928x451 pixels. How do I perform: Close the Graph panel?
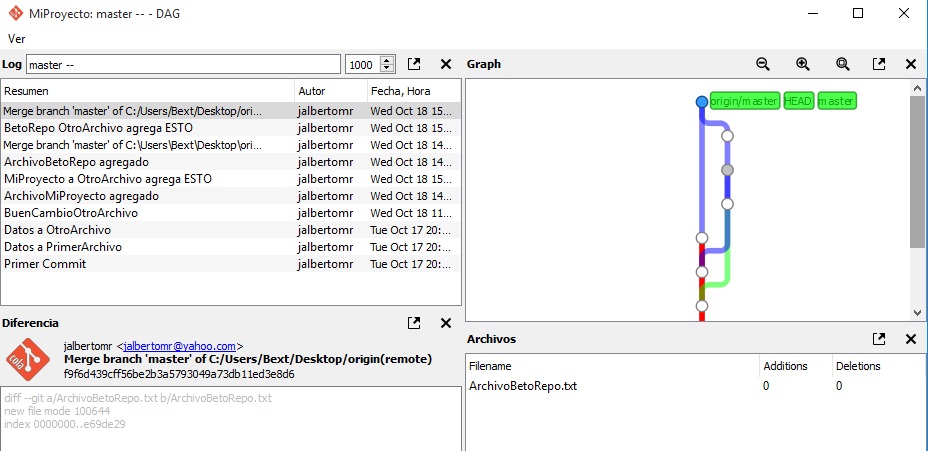point(911,64)
